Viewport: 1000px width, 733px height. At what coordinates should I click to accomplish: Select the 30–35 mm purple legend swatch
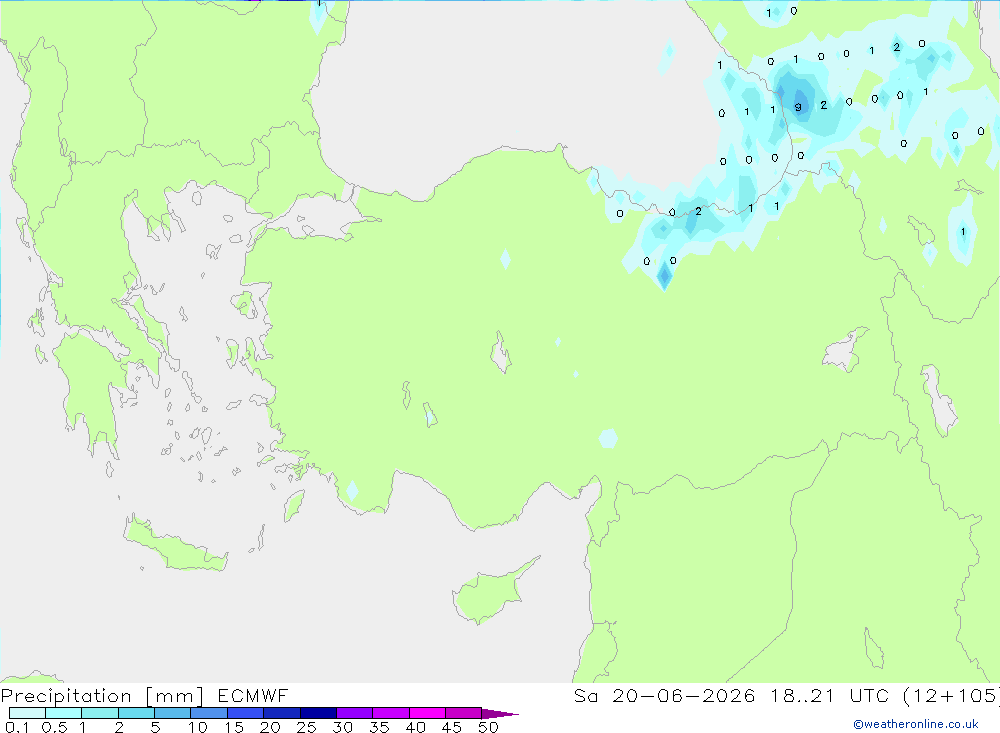(355, 713)
